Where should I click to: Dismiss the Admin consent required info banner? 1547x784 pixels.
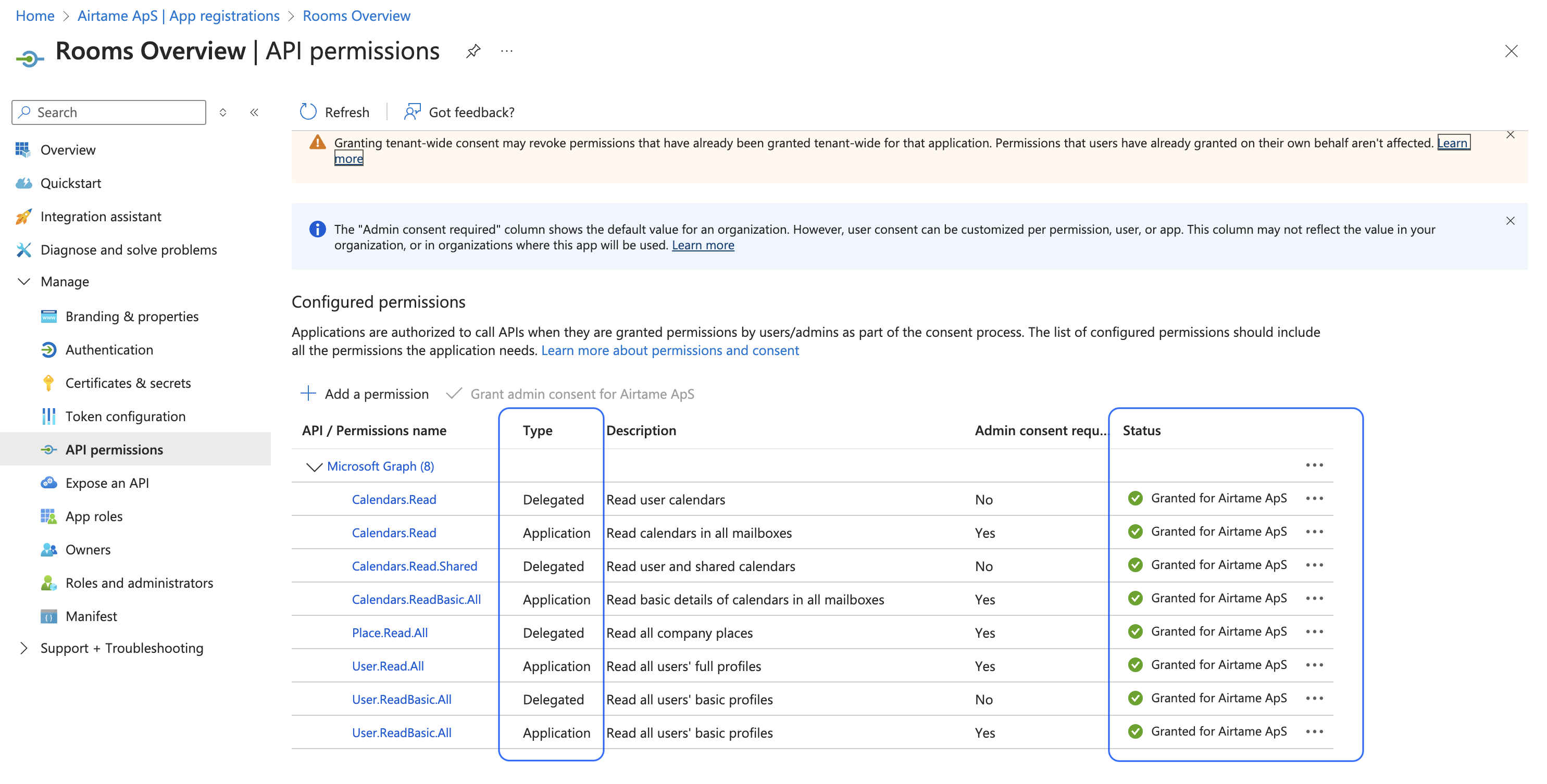click(1511, 221)
